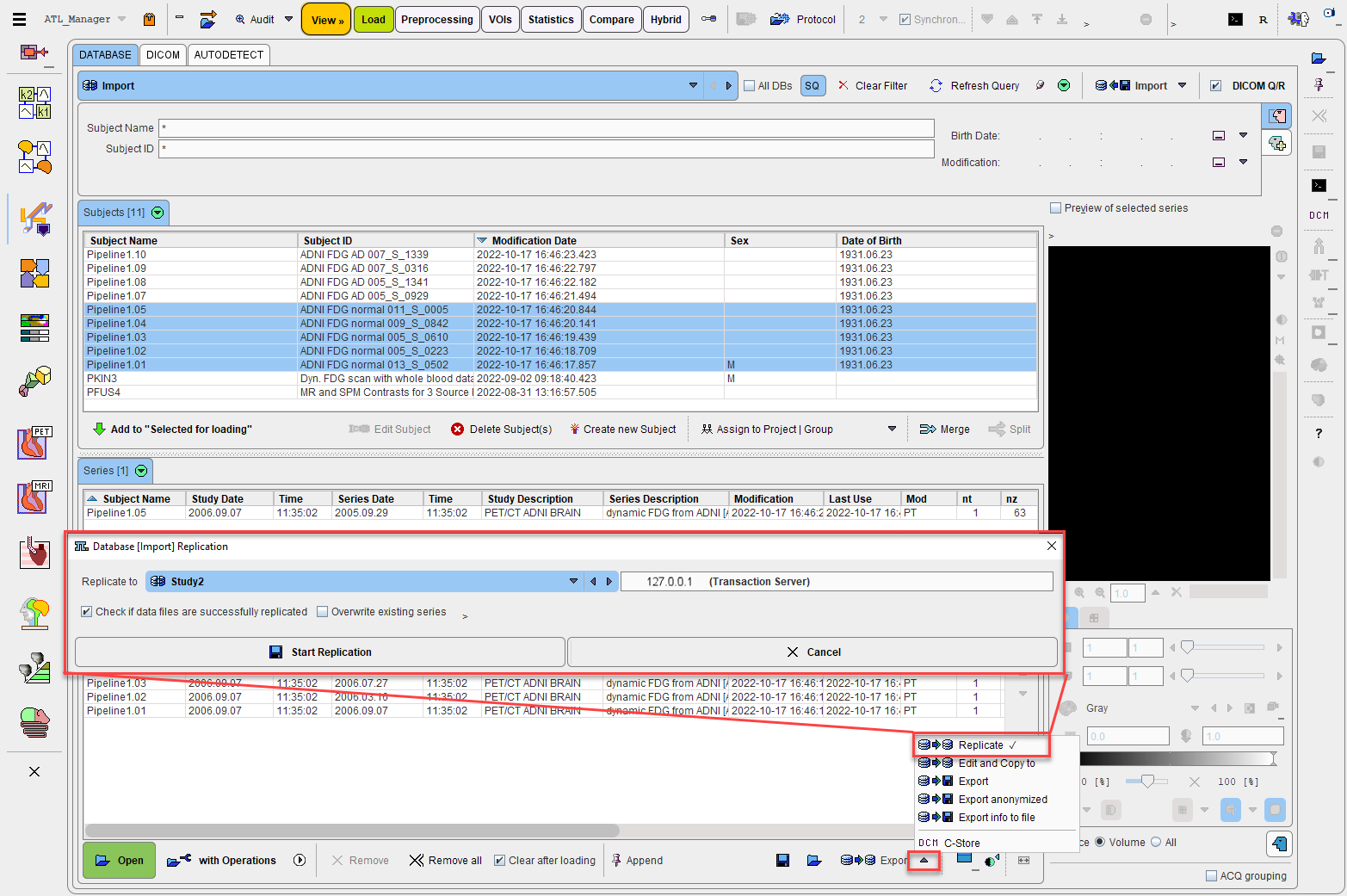Enable Preview of selected series checkbox
The image size is (1347, 896).
(x=1055, y=207)
